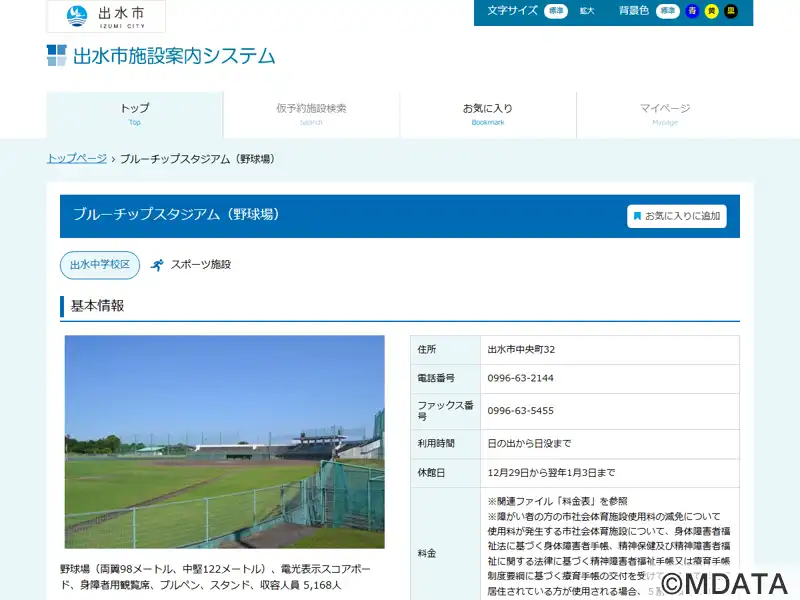Set text size to 拡大
The height and width of the screenshot is (600, 800).
(587, 11)
